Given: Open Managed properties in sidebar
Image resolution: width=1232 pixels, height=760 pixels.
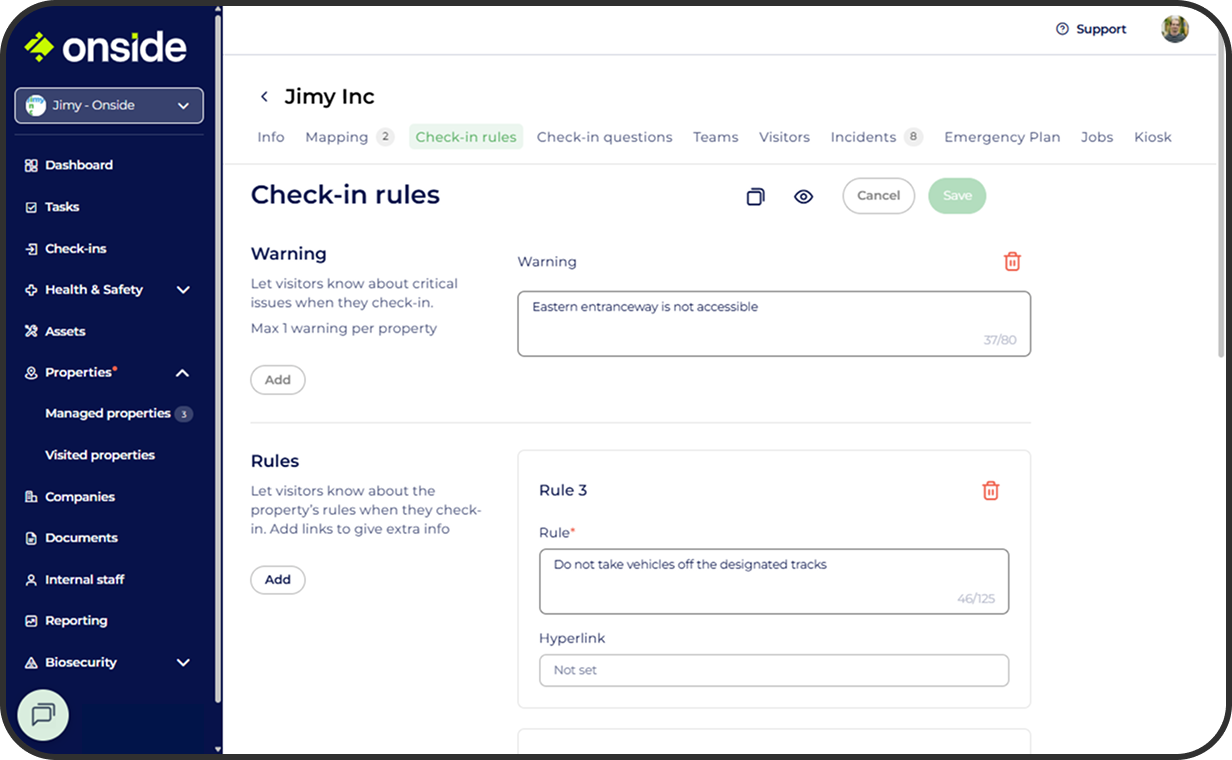Looking at the screenshot, I should [108, 414].
